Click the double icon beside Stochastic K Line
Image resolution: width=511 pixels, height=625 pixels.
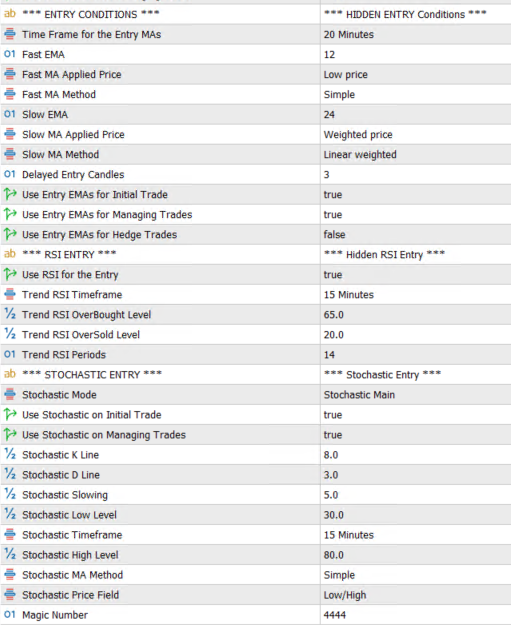(10, 454)
